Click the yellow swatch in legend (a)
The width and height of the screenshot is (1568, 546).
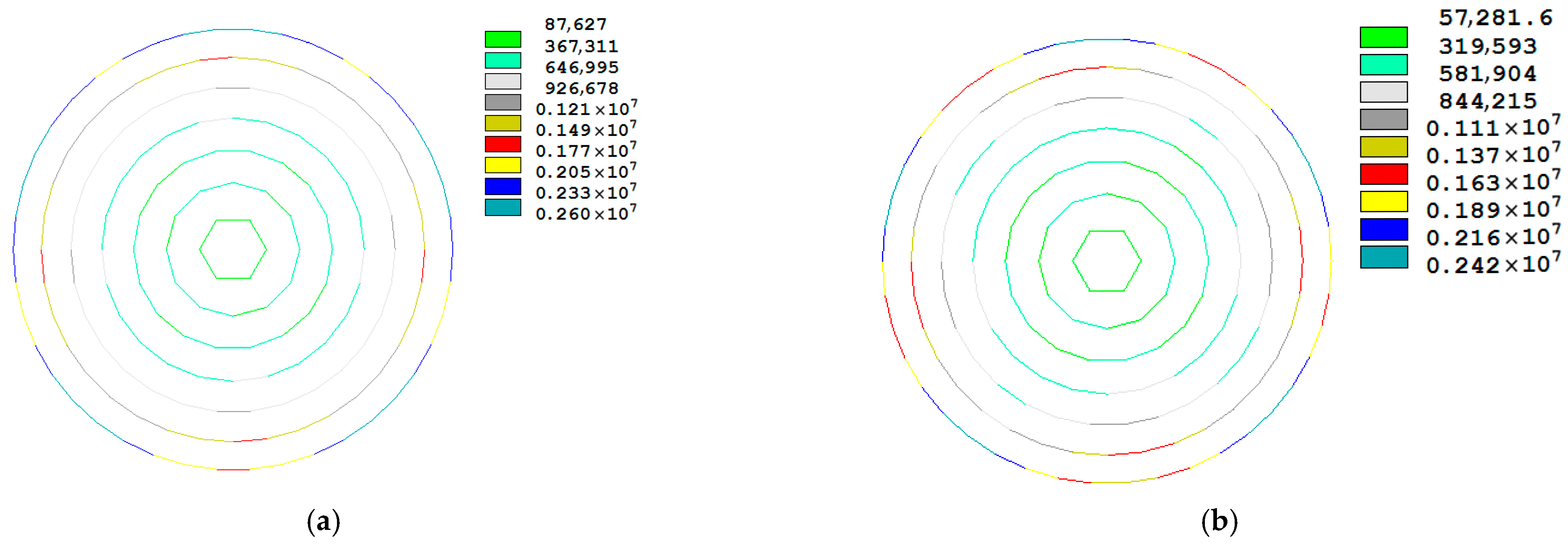[x=503, y=165]
